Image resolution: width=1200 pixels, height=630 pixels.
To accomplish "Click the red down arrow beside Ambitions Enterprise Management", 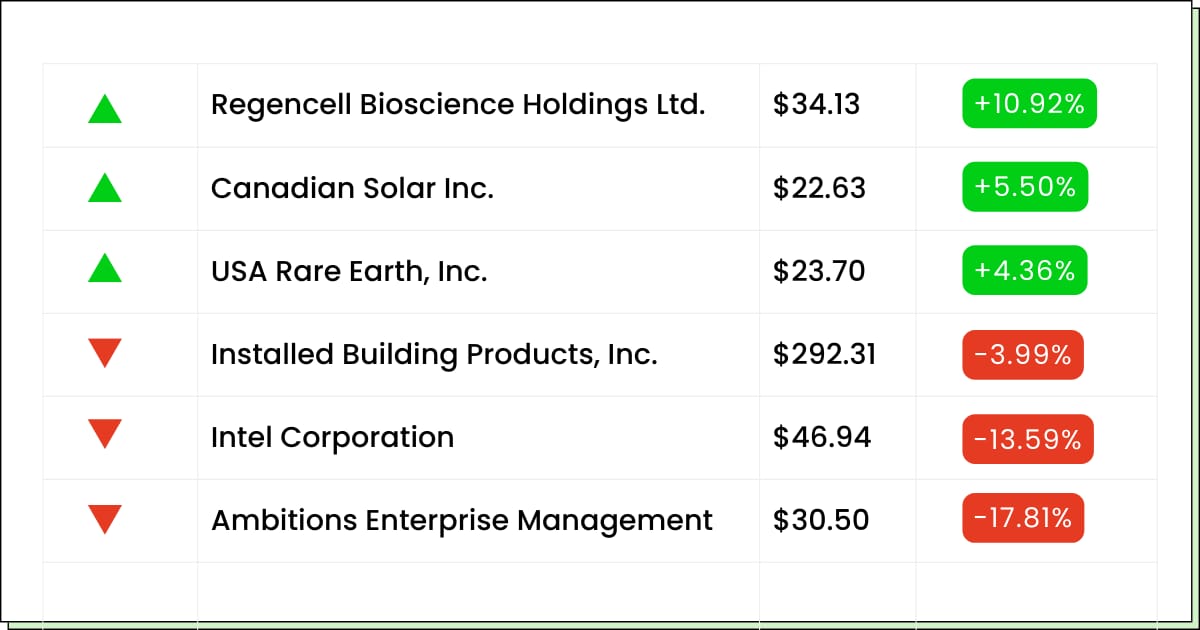I will click(x=105, y=519).
